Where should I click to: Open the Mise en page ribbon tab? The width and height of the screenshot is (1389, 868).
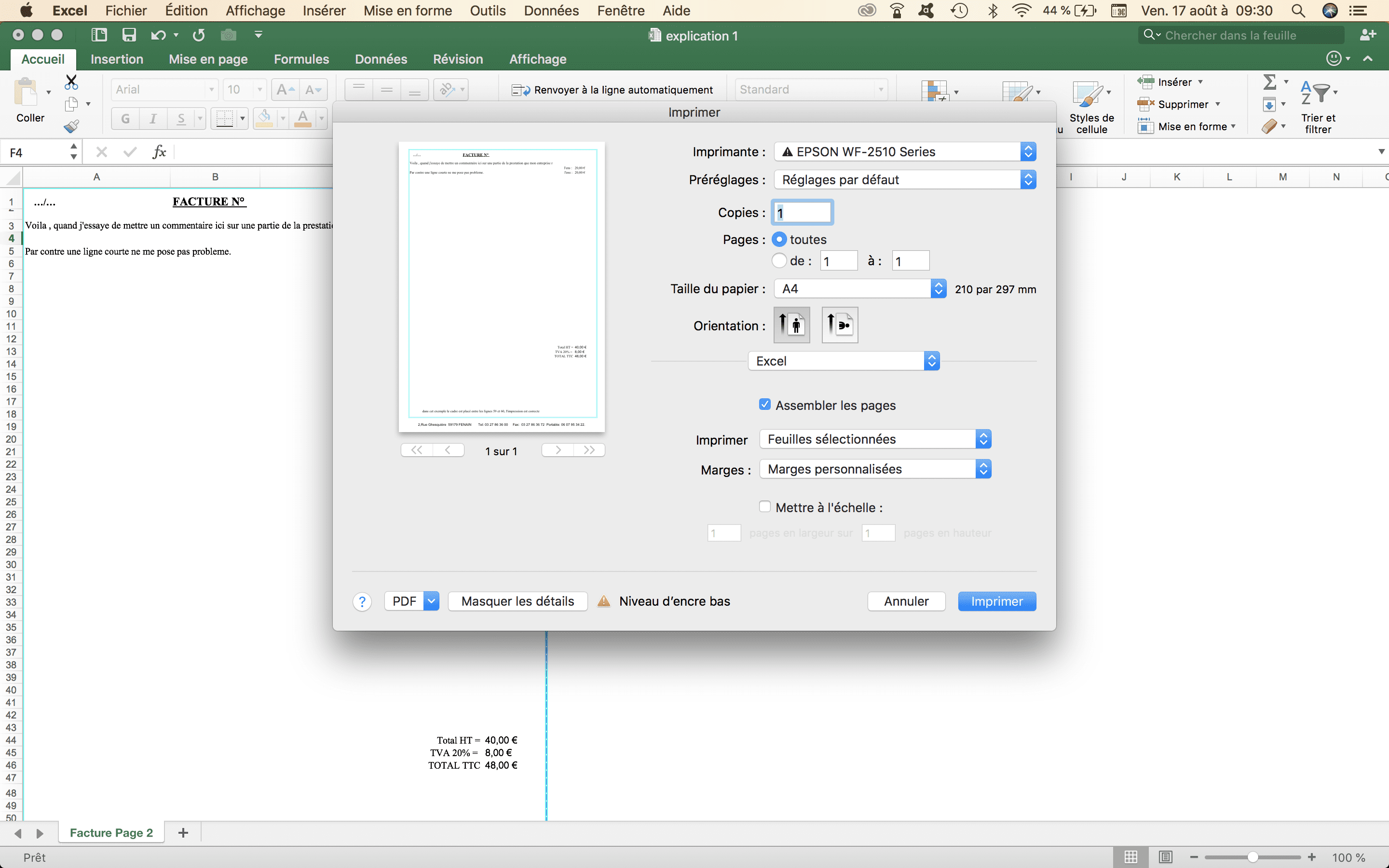208,59
